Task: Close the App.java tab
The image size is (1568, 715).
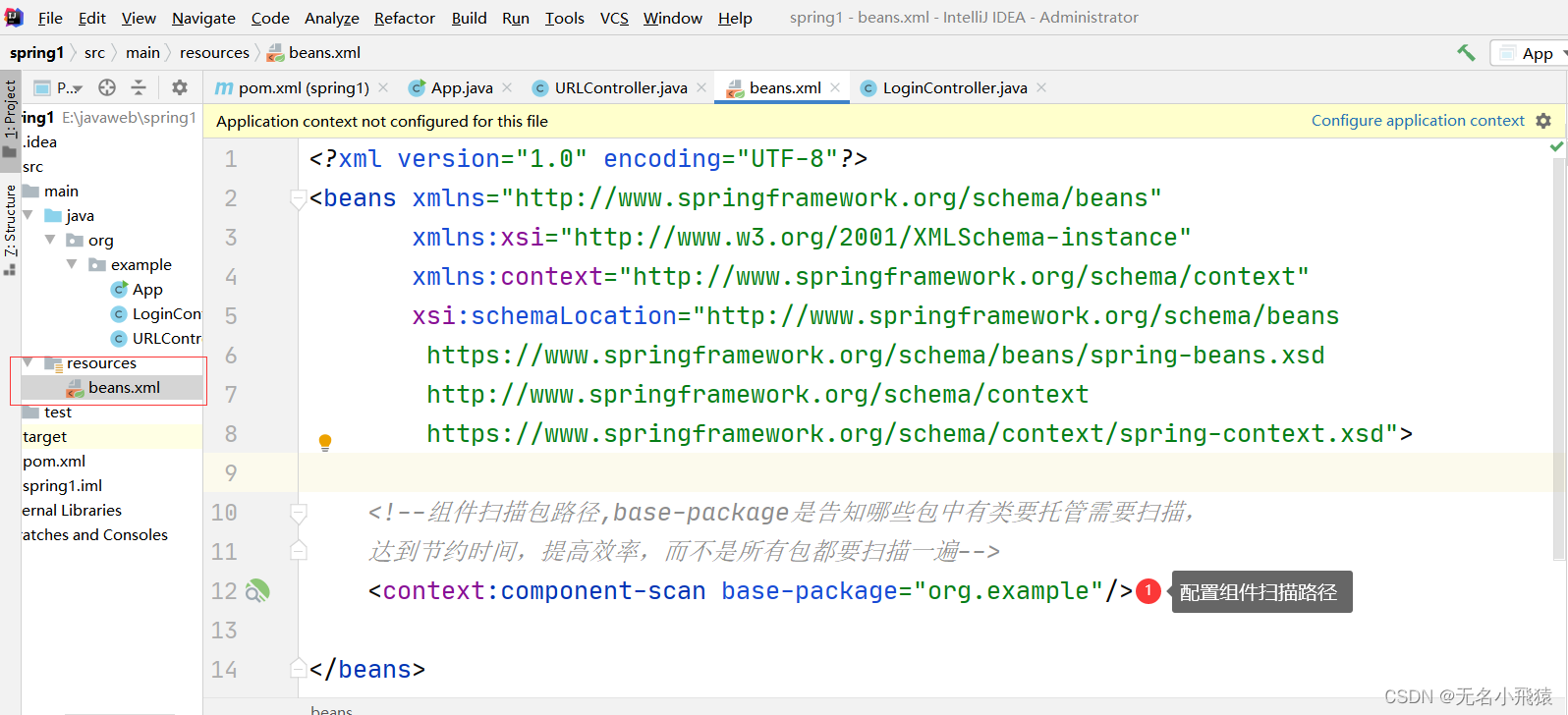Action: (x=507, y=87)
